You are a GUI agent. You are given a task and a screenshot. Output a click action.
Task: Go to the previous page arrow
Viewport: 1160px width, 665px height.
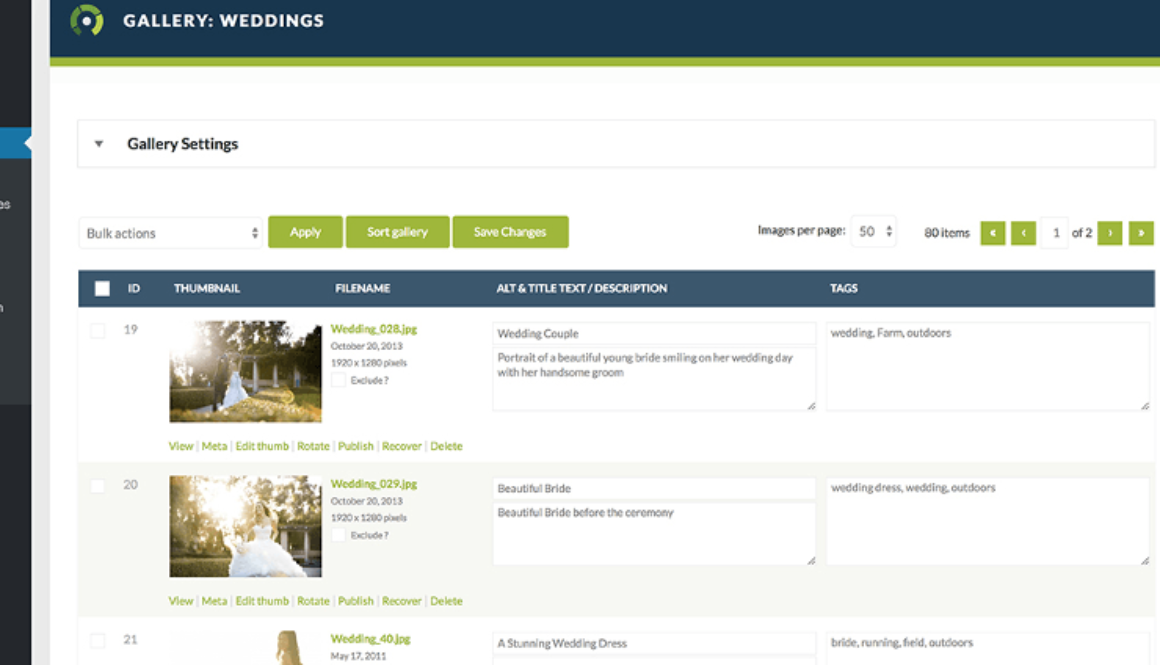click(1023, 233)
